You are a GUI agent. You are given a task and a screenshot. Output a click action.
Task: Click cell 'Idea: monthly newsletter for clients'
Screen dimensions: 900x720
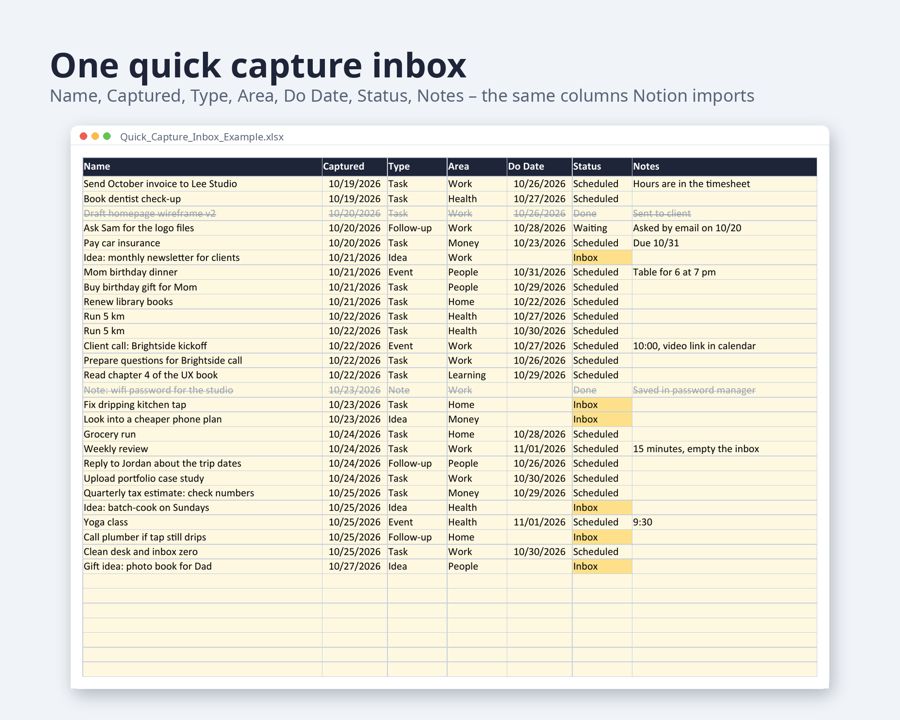(203, 257)
